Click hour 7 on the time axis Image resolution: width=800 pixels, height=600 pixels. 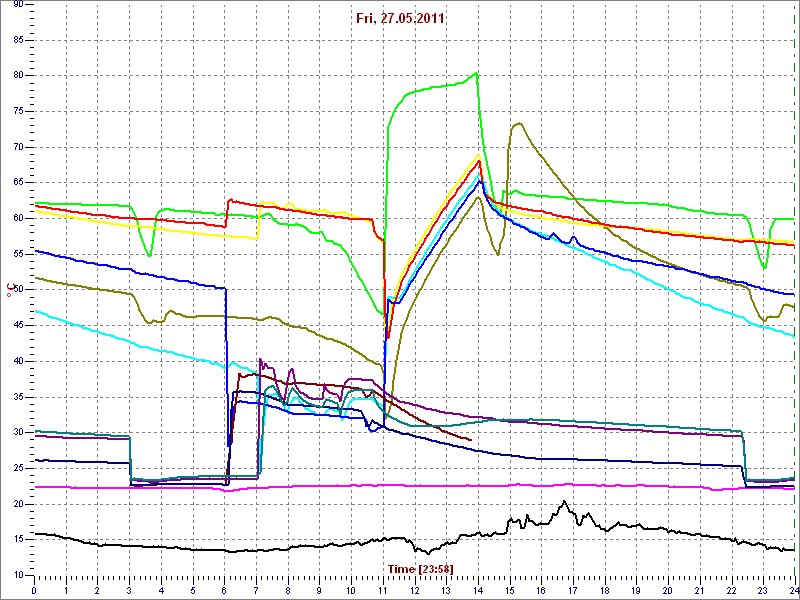(256, 590)
